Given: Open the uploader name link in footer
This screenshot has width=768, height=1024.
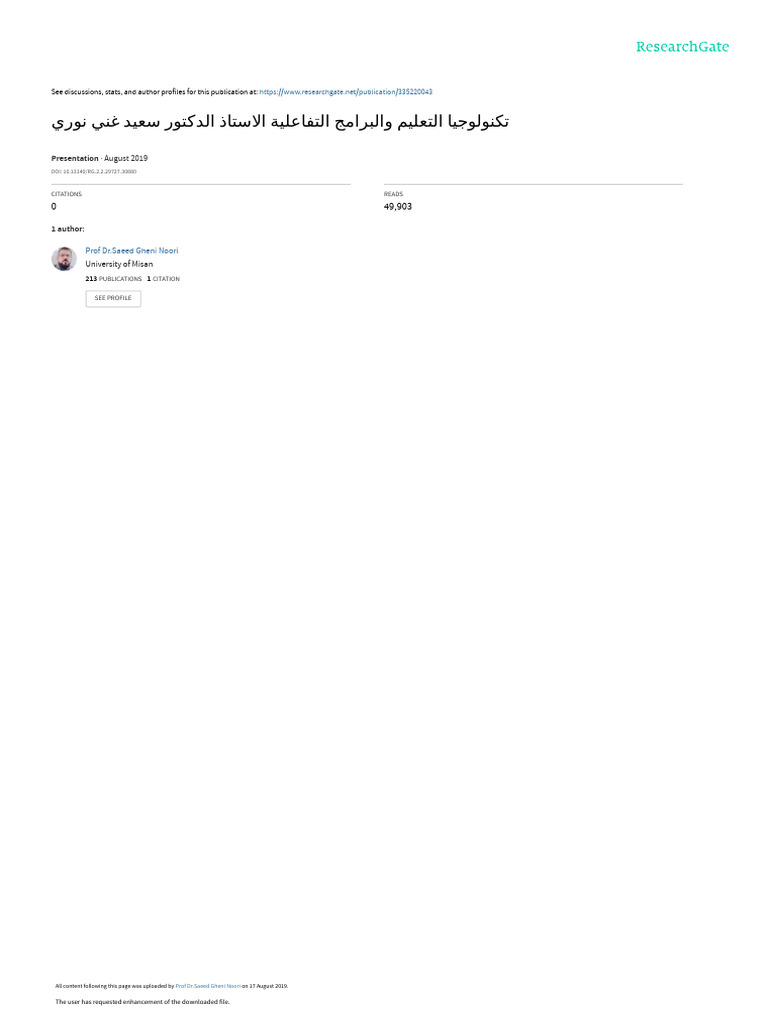Looking at the screenshot, I should tap(208, 986).
